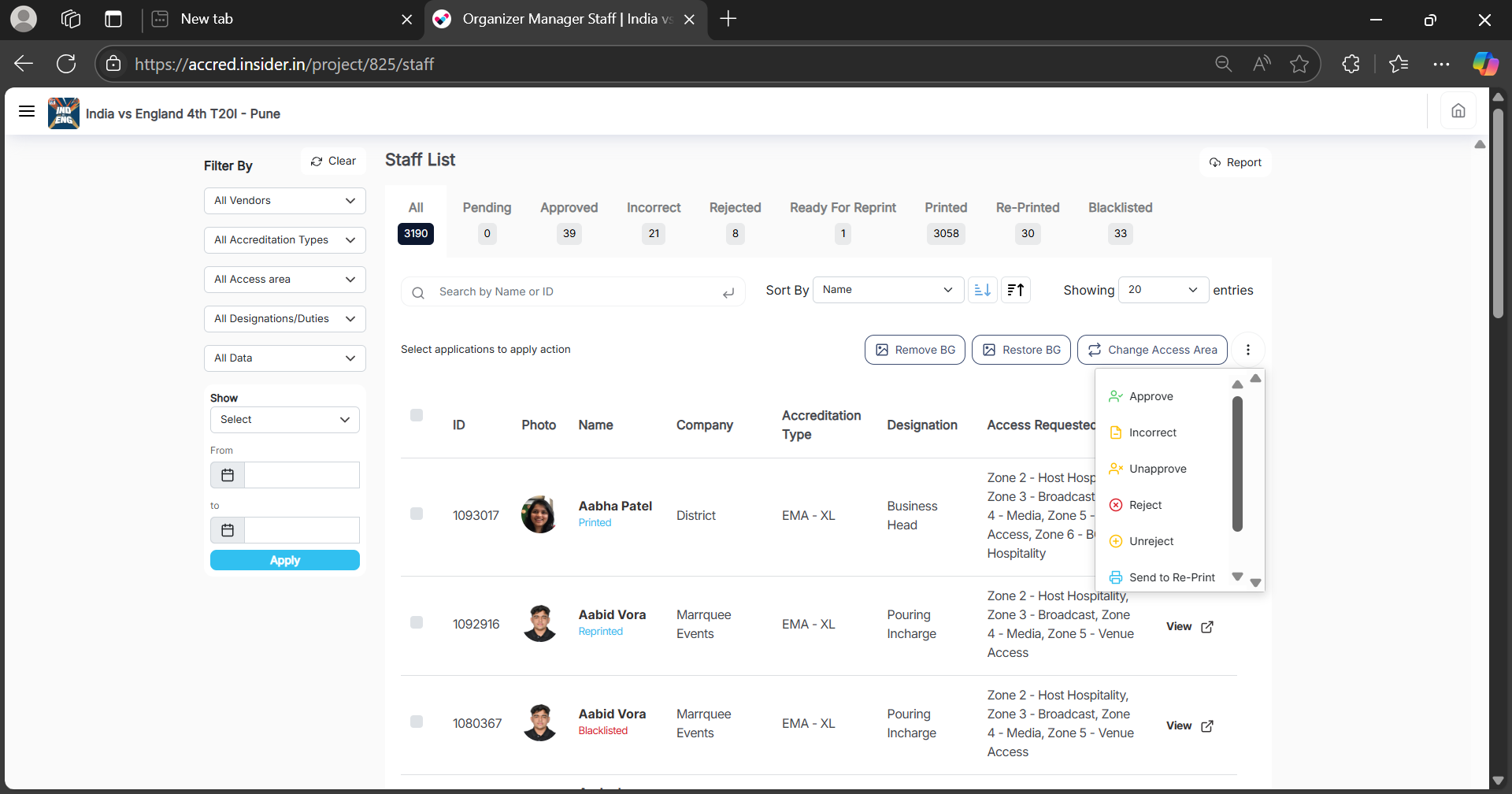This screenshot has height=794, width=1512.
Task: Click the home icon in header
Action: [1458, 111]
